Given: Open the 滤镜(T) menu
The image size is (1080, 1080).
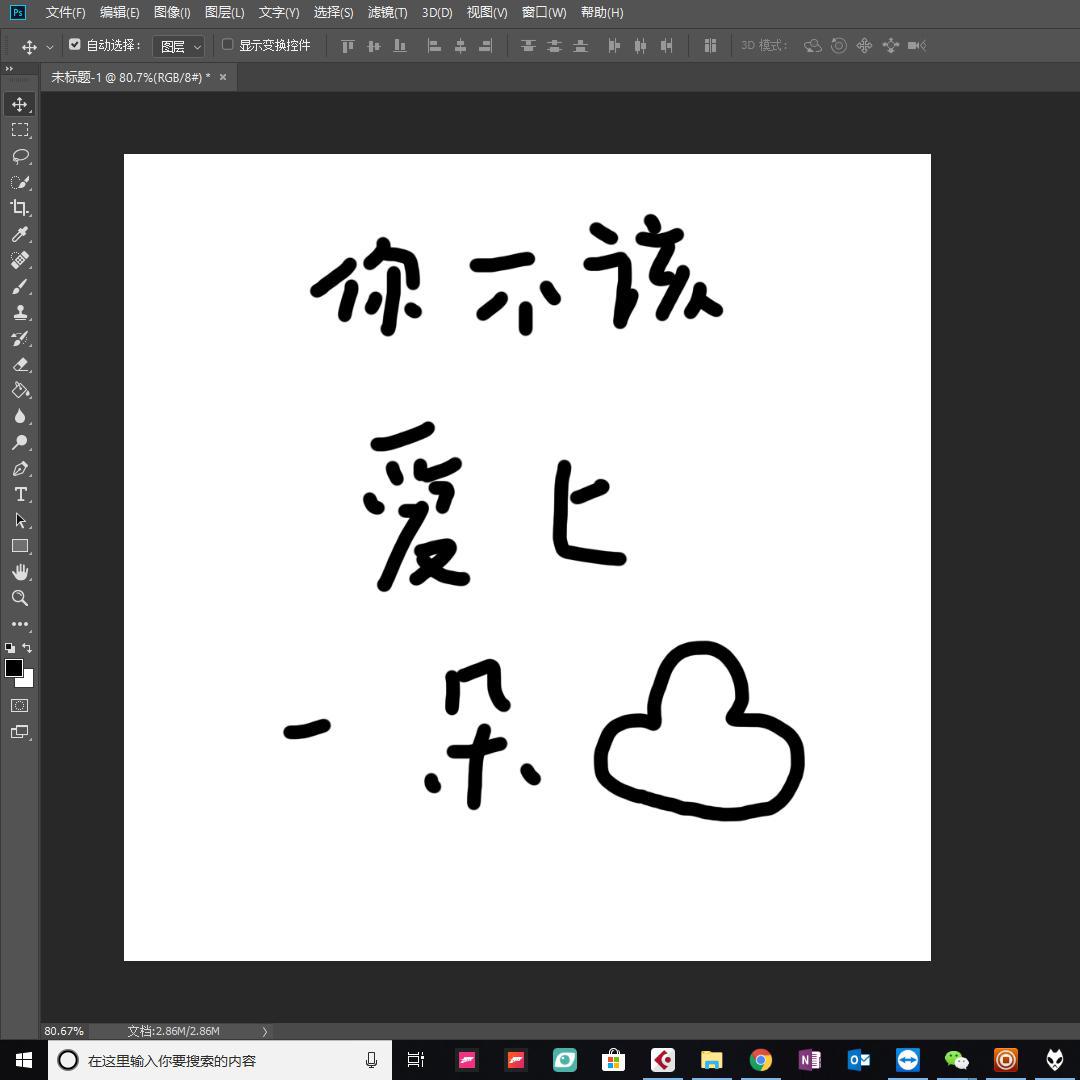Looking at the screenshot, I should pos(388,12).
